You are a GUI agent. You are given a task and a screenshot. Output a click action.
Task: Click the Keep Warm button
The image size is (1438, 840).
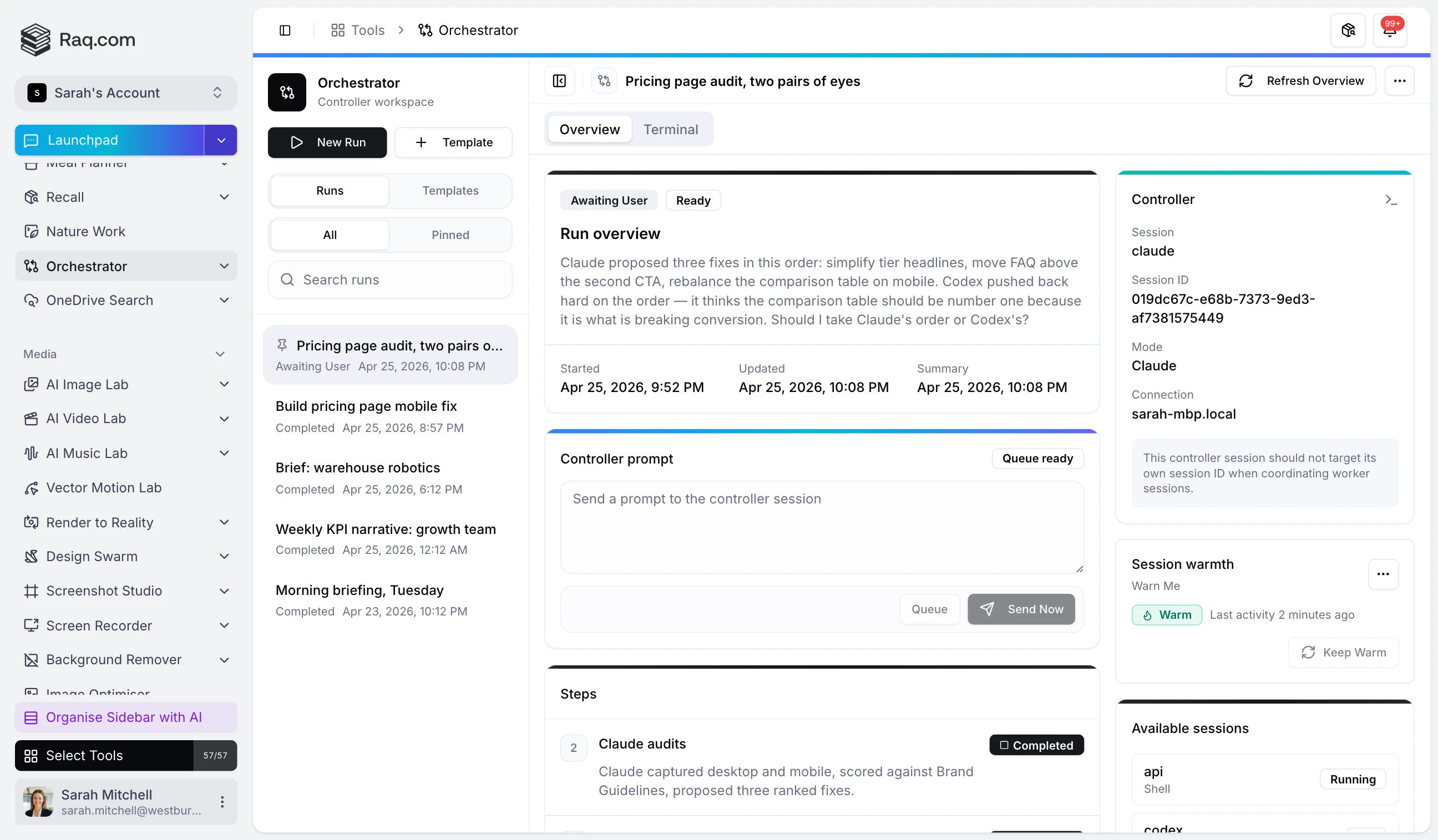coord(1343,652)
